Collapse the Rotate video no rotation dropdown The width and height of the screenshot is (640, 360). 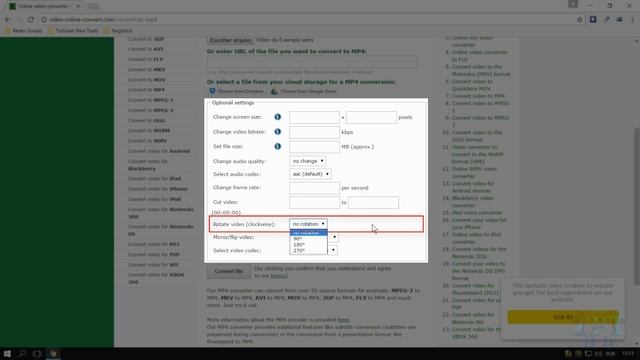(x=308, y=224)
